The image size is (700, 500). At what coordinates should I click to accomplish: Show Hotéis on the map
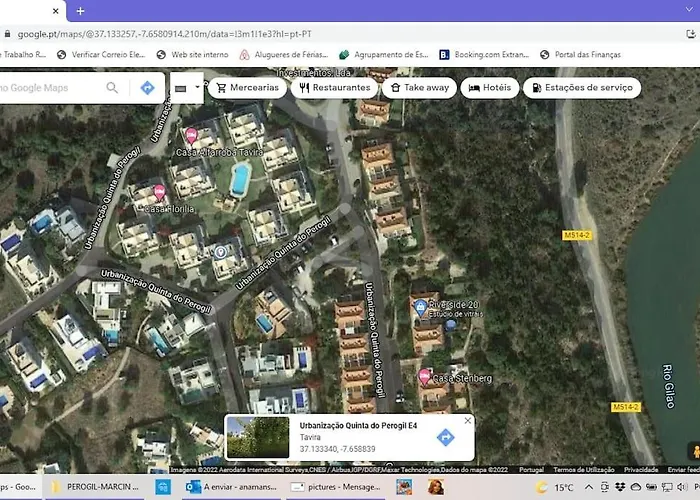click(x=490, y=88)
